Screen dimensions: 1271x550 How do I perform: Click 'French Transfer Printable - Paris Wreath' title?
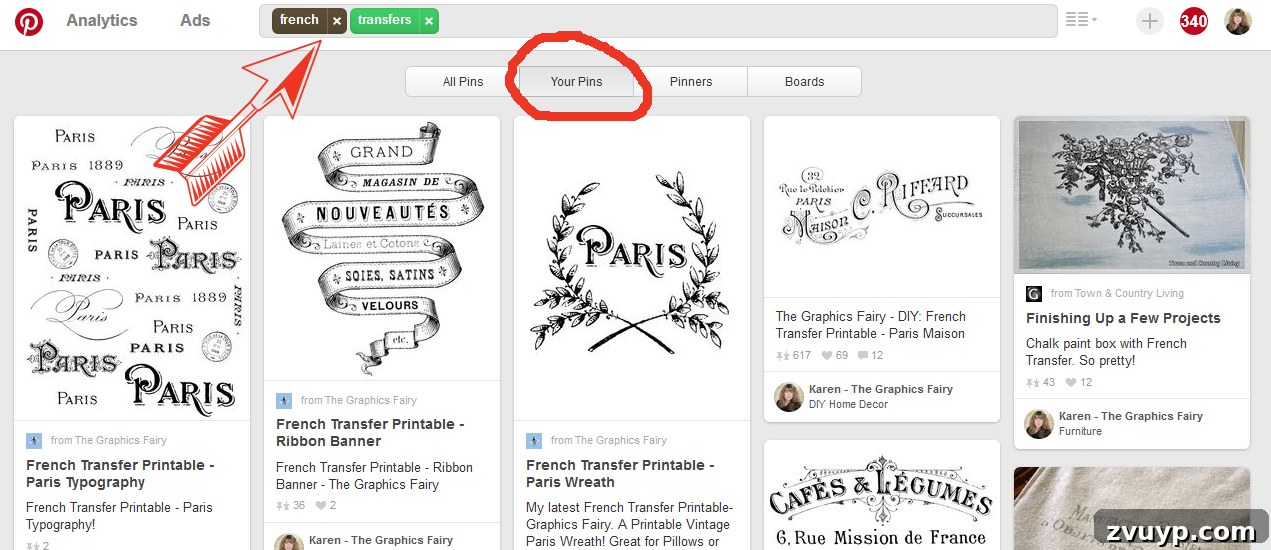pyautogui.click(x=620, y=473)
